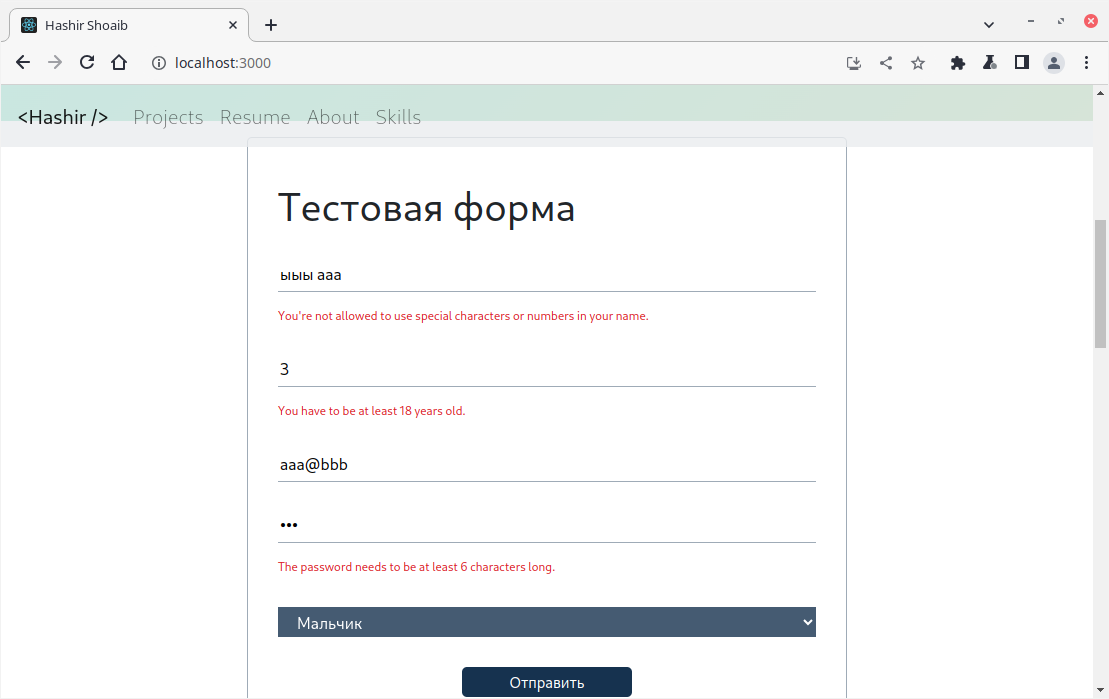Bookmark this page with the star icon
The width and height of the screenshot is (1109, 699).
918,63
